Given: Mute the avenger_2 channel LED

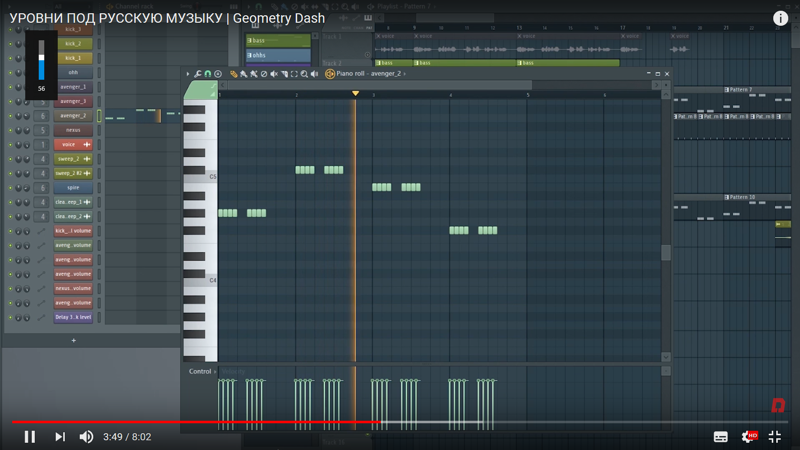Looking at the screenshot, I should pos(10,116).
